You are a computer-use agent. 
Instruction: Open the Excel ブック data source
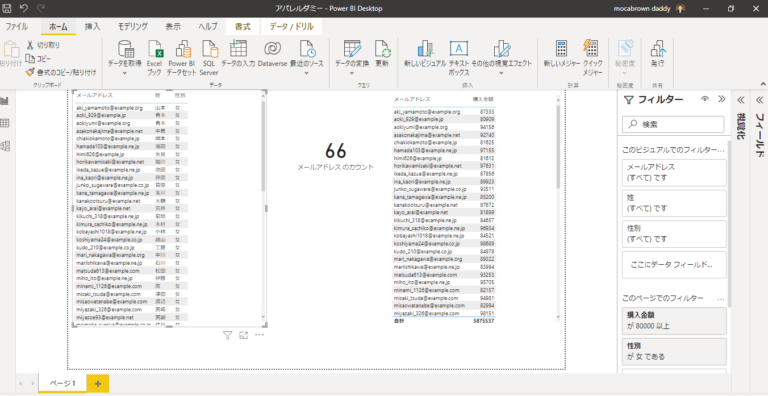click(x=154, y=57)
